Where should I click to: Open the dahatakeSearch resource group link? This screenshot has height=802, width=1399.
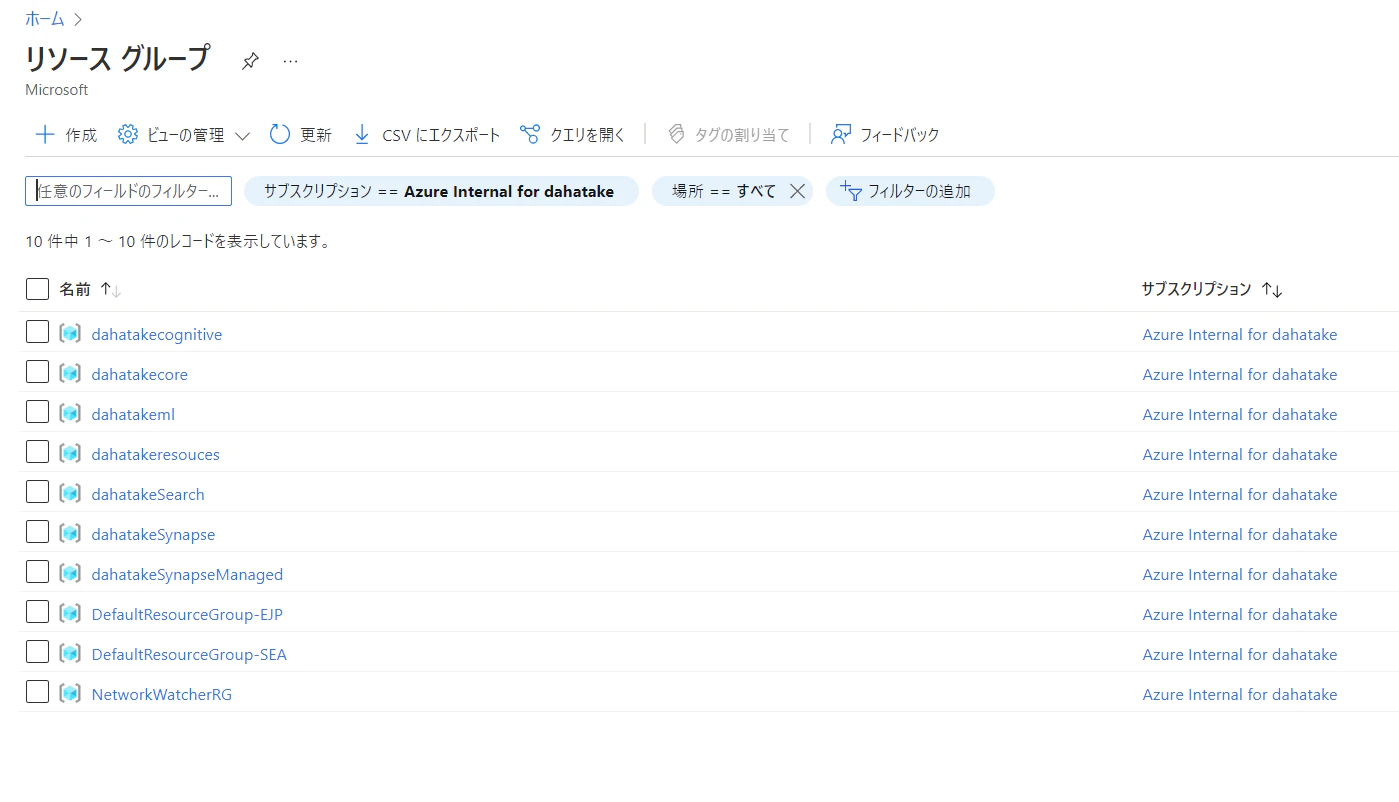(148, 494)
